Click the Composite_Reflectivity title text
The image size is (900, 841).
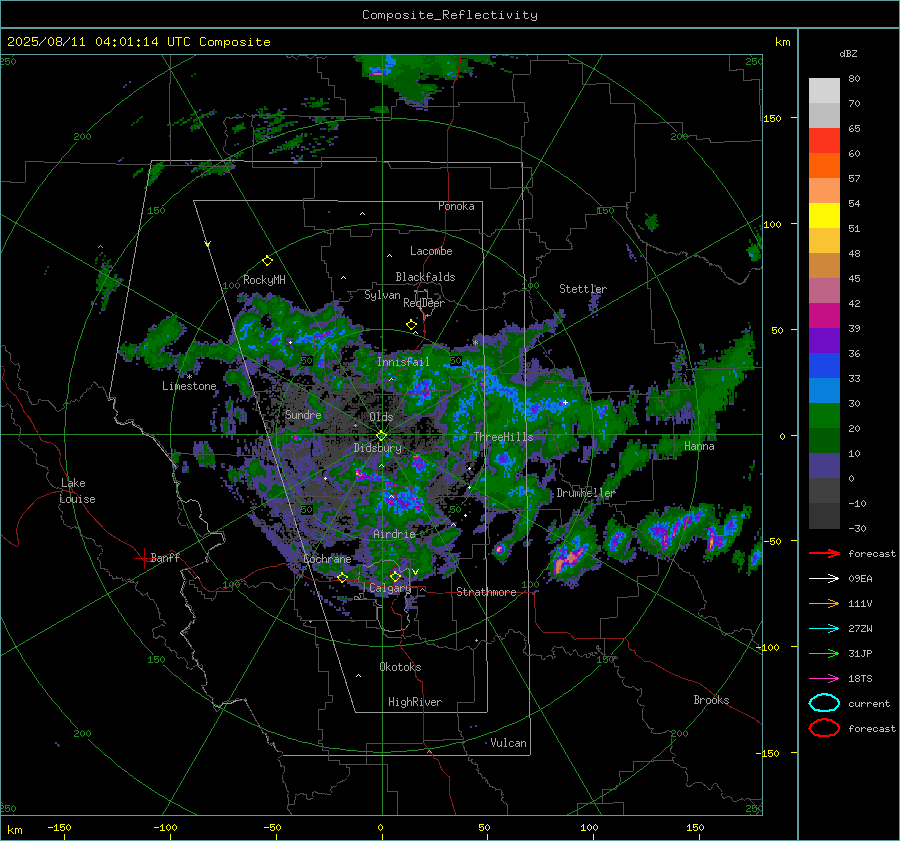tap(450, 15)
